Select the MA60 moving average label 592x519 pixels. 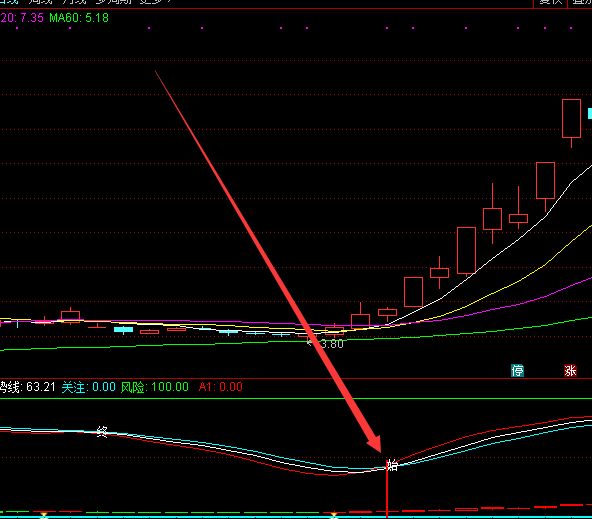(79, 18)
